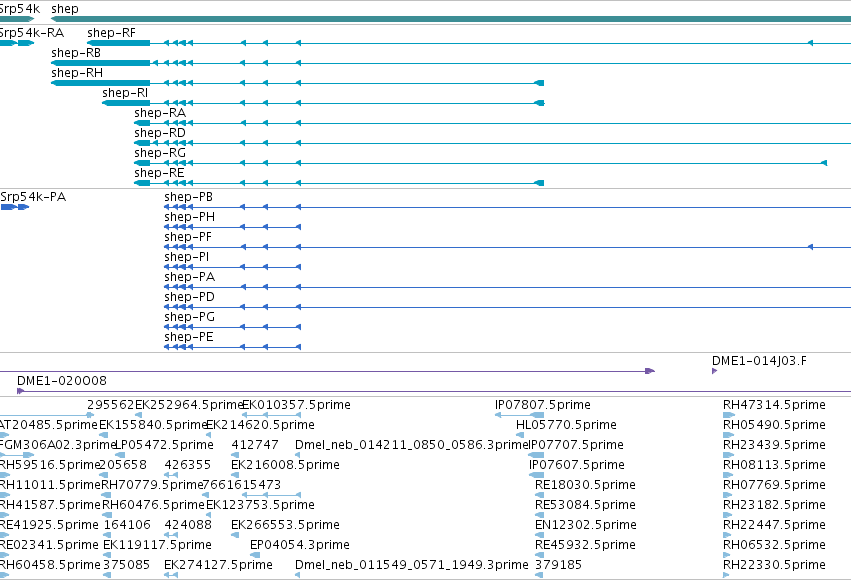851x580 pixels.
Task: Select the long shep gene bar
Action: [450, 19]
